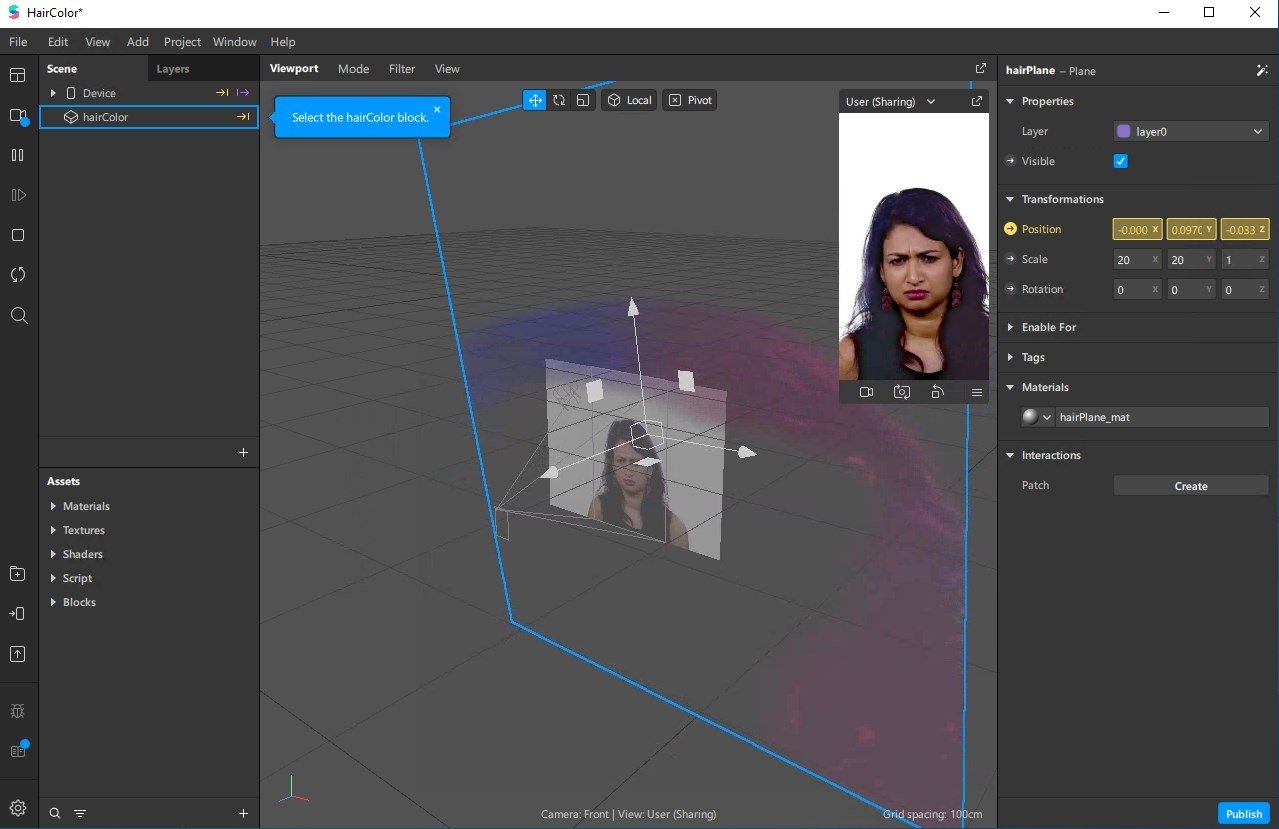Open the magic wand properties icon top right
1279x829 pixels.
(x=1262, y=70)
